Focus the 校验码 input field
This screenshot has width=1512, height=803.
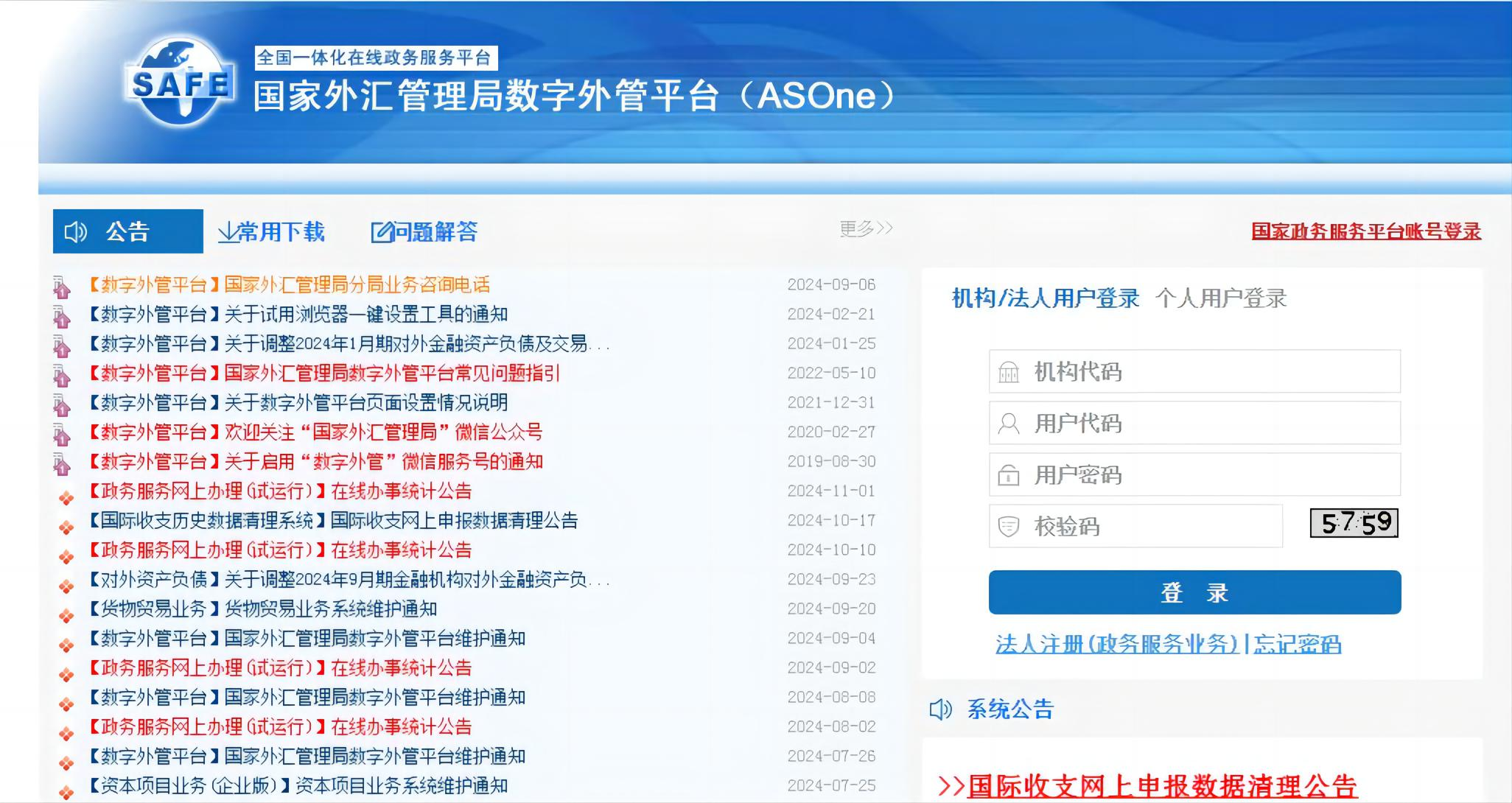(x=1136, y=526)
